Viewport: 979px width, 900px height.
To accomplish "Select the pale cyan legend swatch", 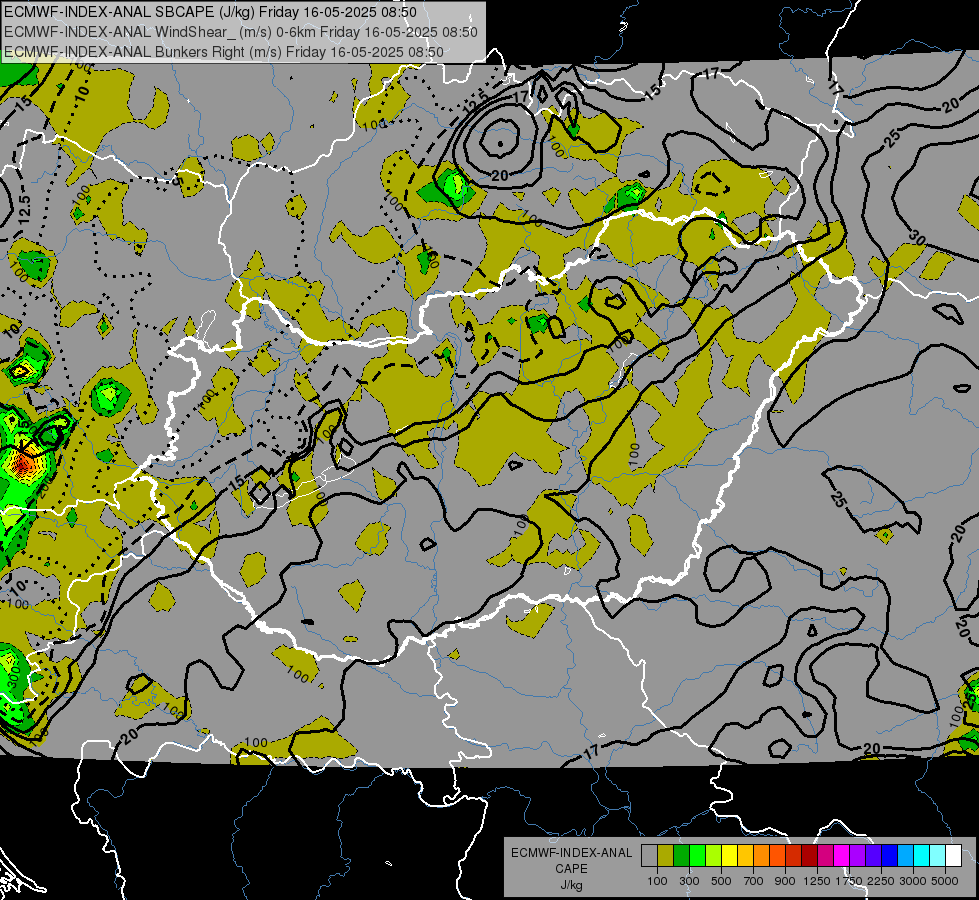I will click(x=938, y=855).
